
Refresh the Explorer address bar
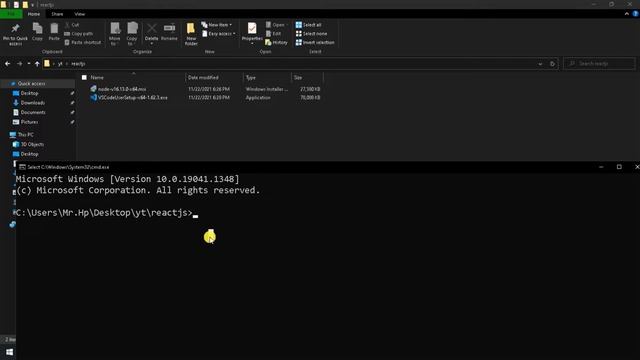[552, 64]
